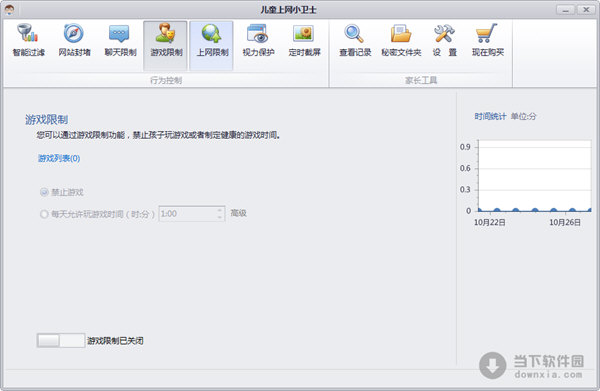This screenshot has height=391, width=600.
Task: Open the 聊天限制 chat restriction tool
Action: (x=120, y=41)
